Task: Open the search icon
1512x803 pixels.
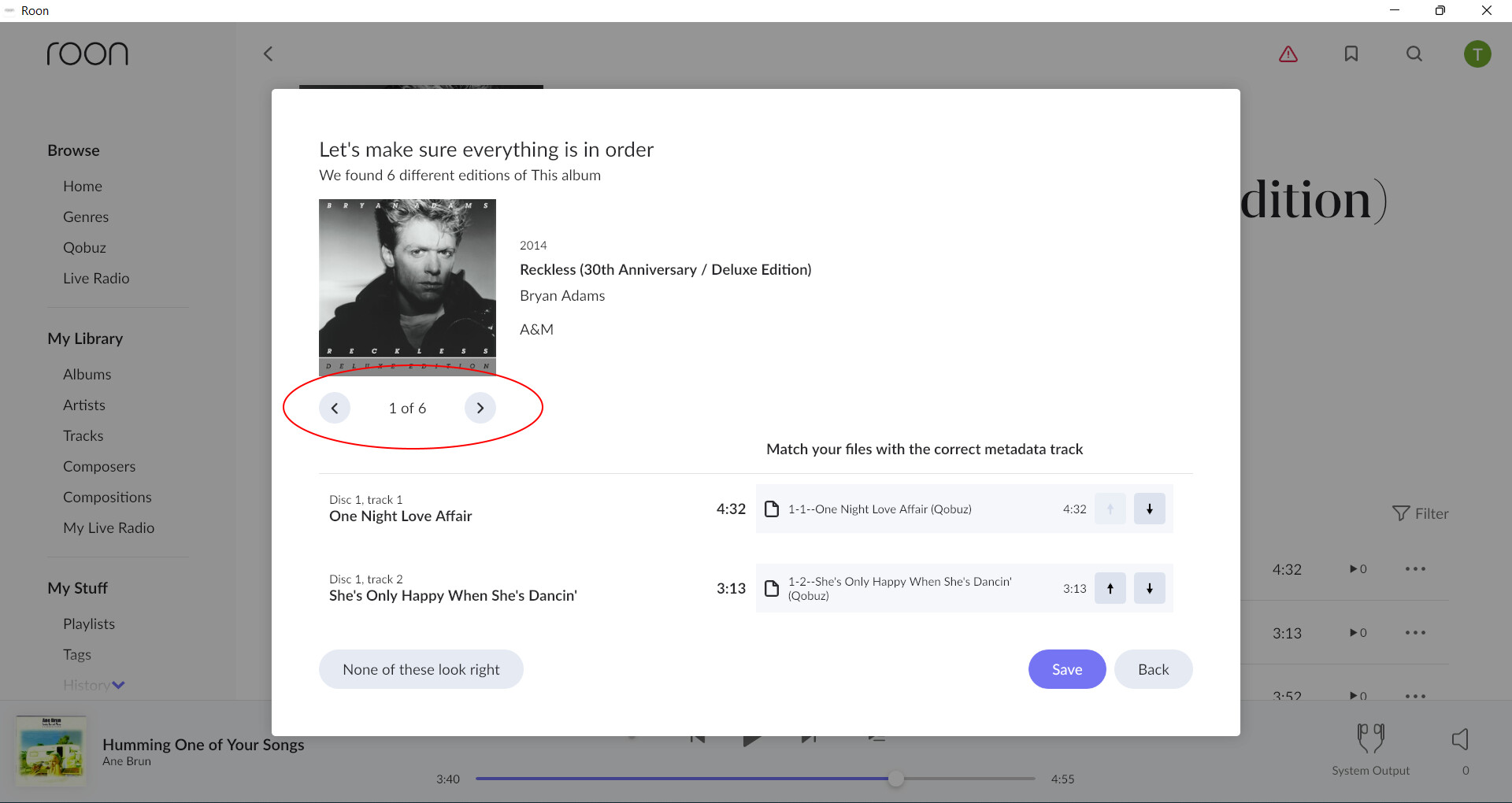Action: [x=1414, y=54]
